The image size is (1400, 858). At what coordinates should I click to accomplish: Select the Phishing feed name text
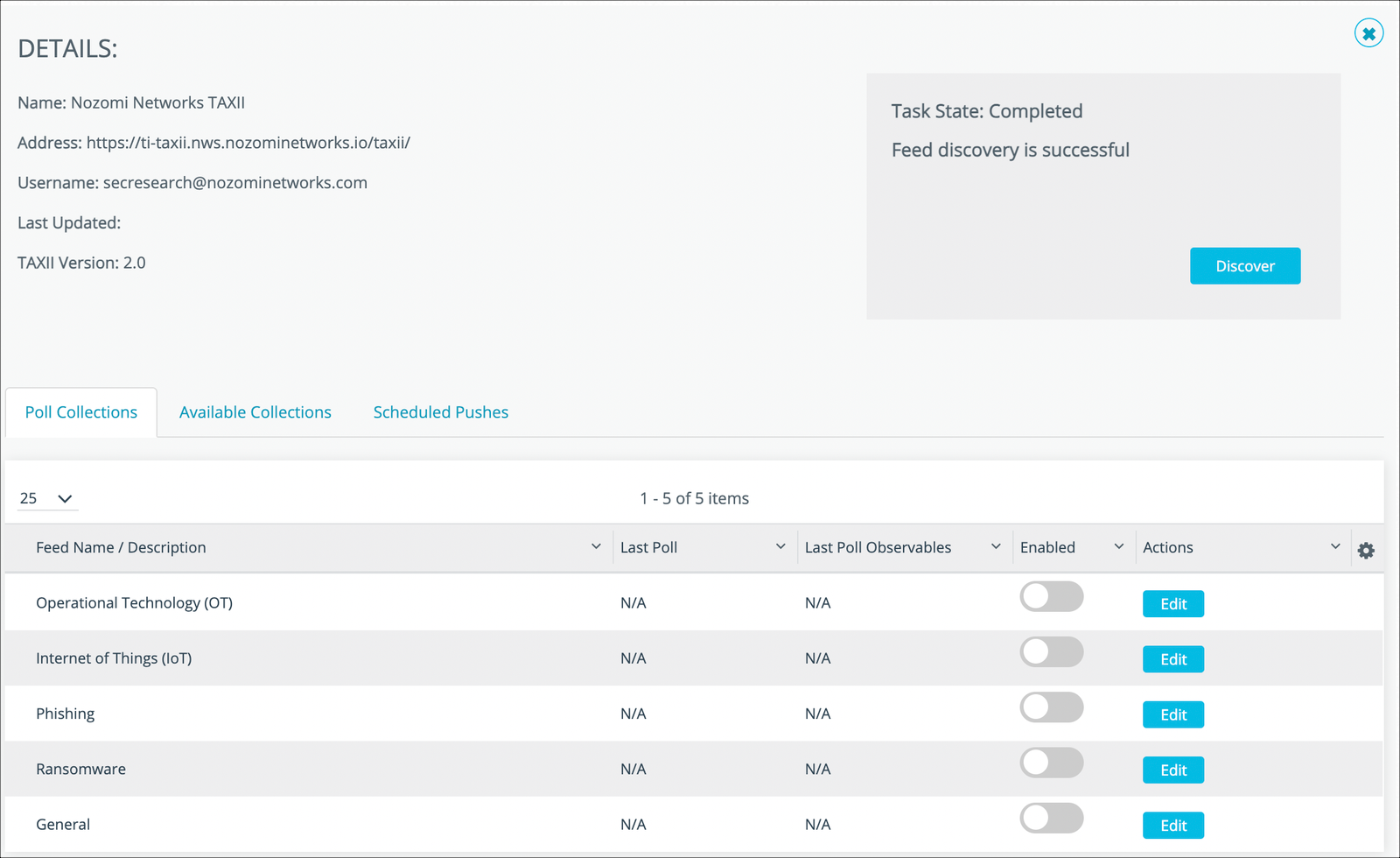[x=65, y=714]
